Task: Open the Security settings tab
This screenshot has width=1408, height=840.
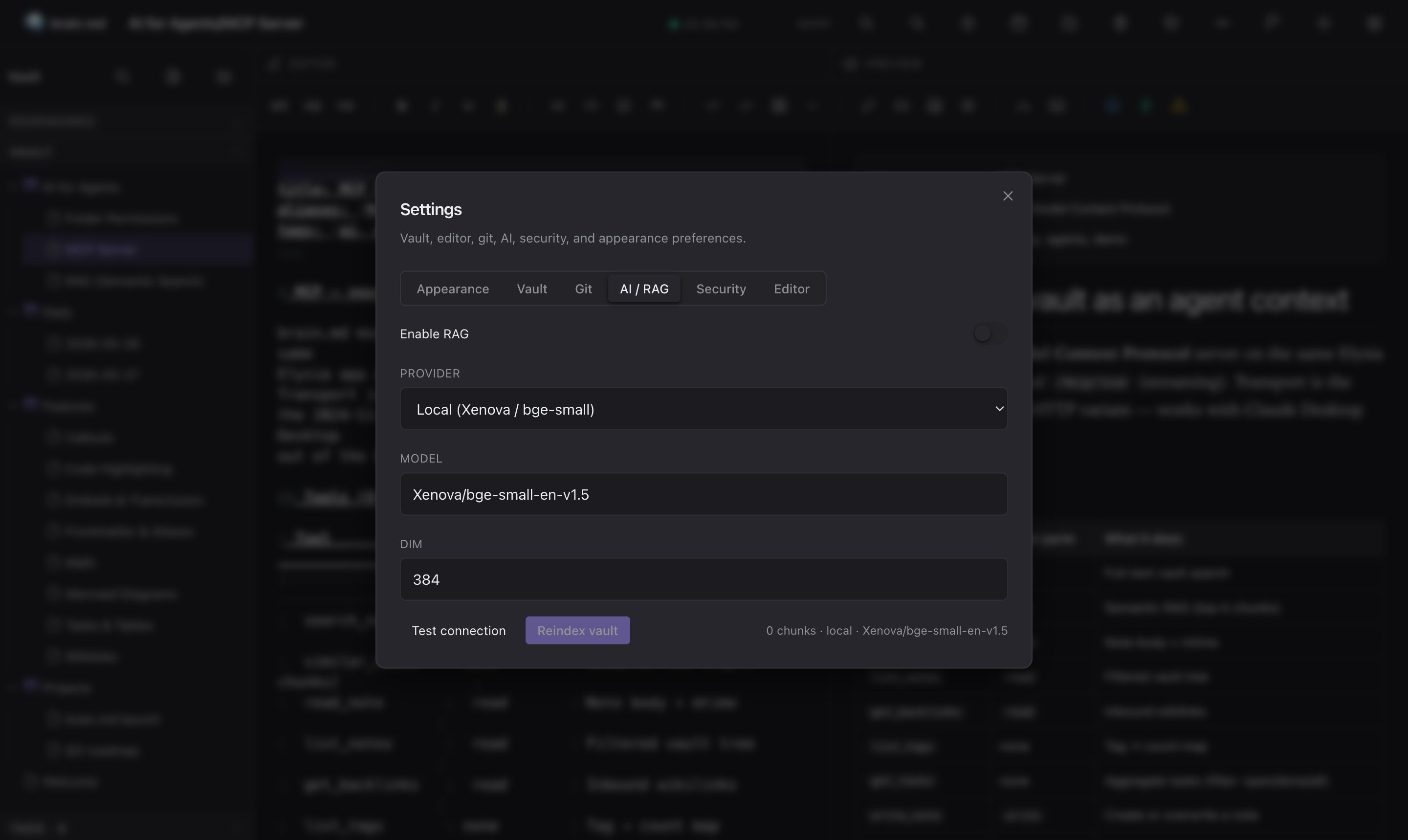Action: (721, 288)
